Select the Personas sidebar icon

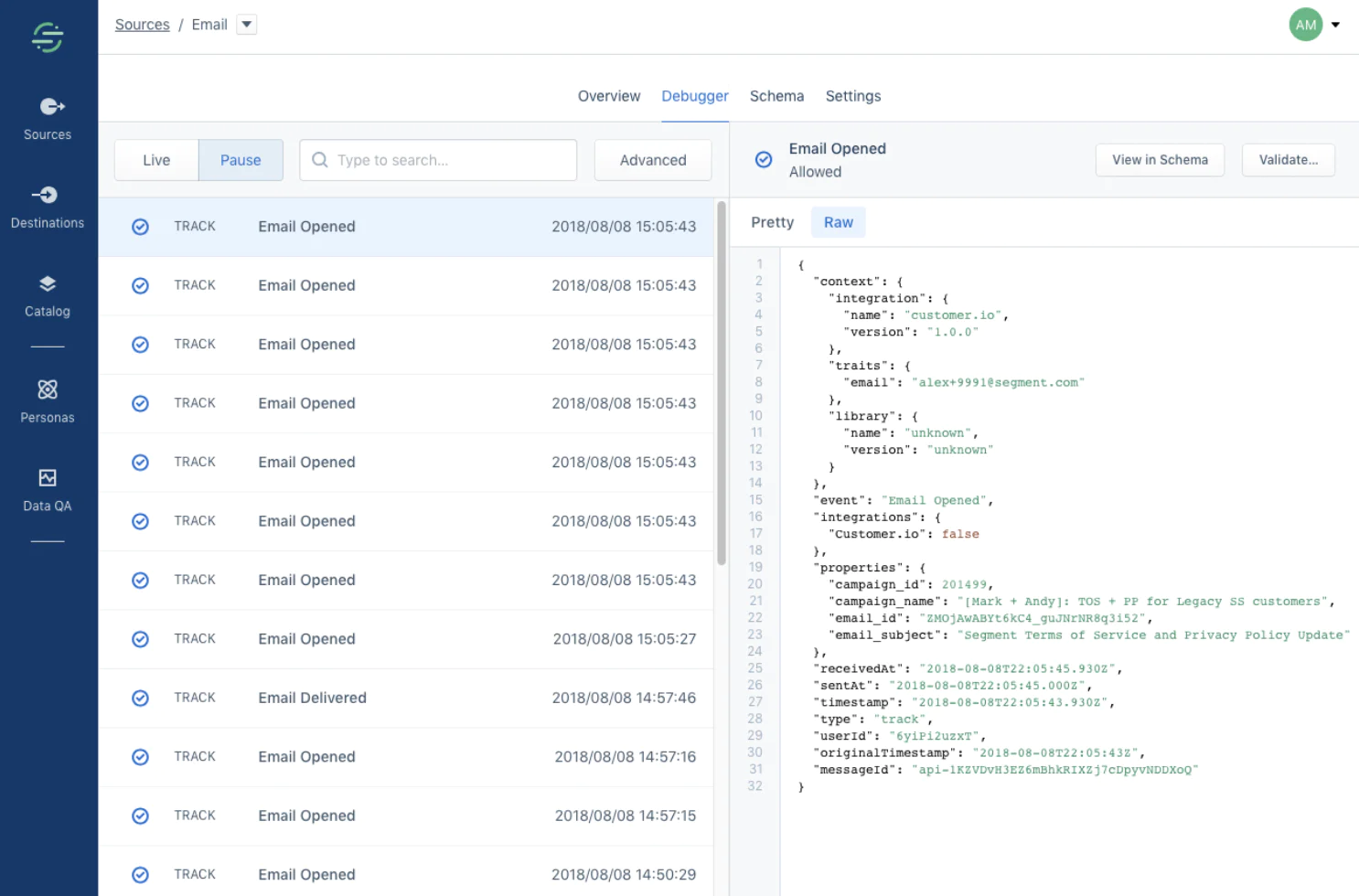(x=47, y=401)
